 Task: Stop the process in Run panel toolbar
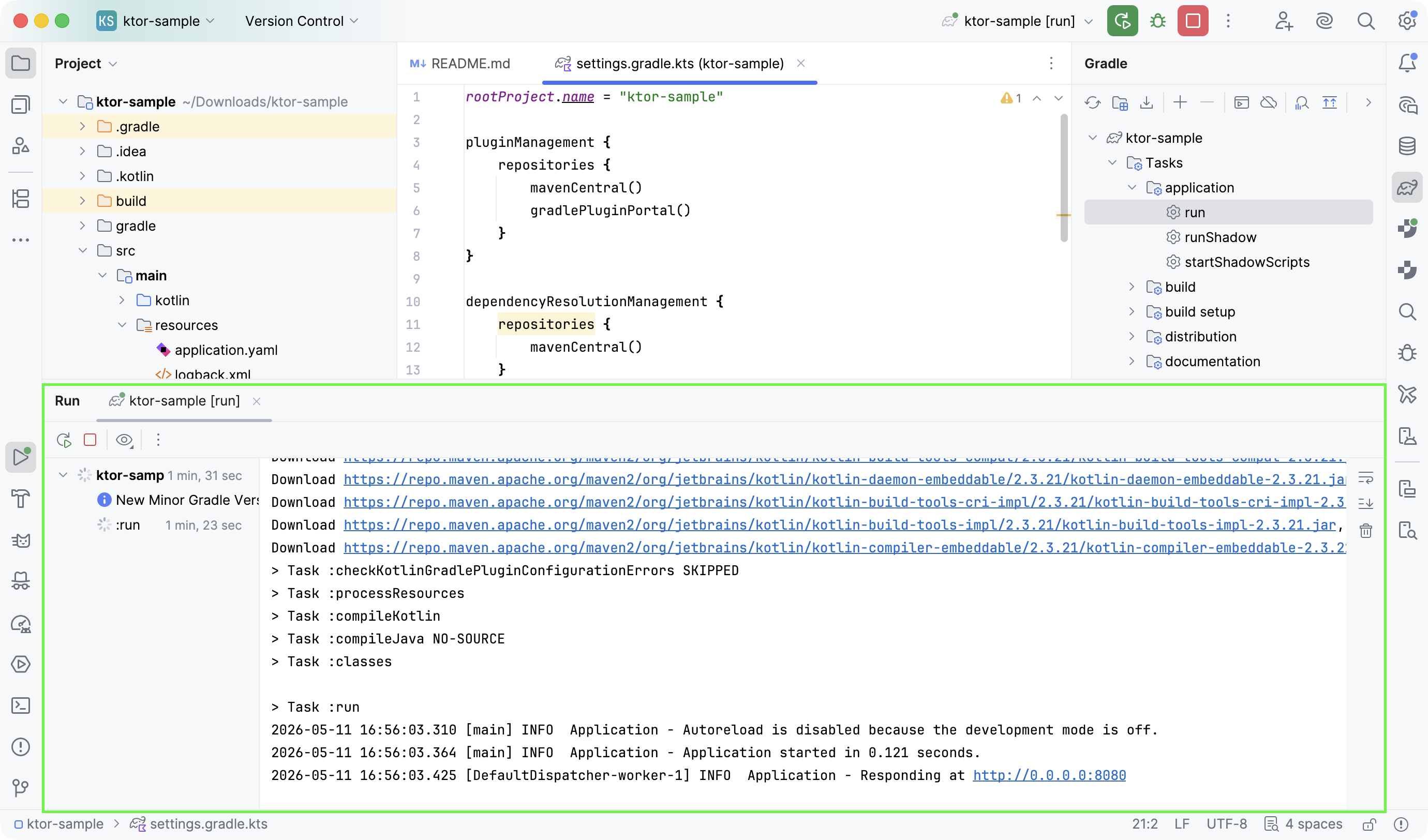point(90,440)
